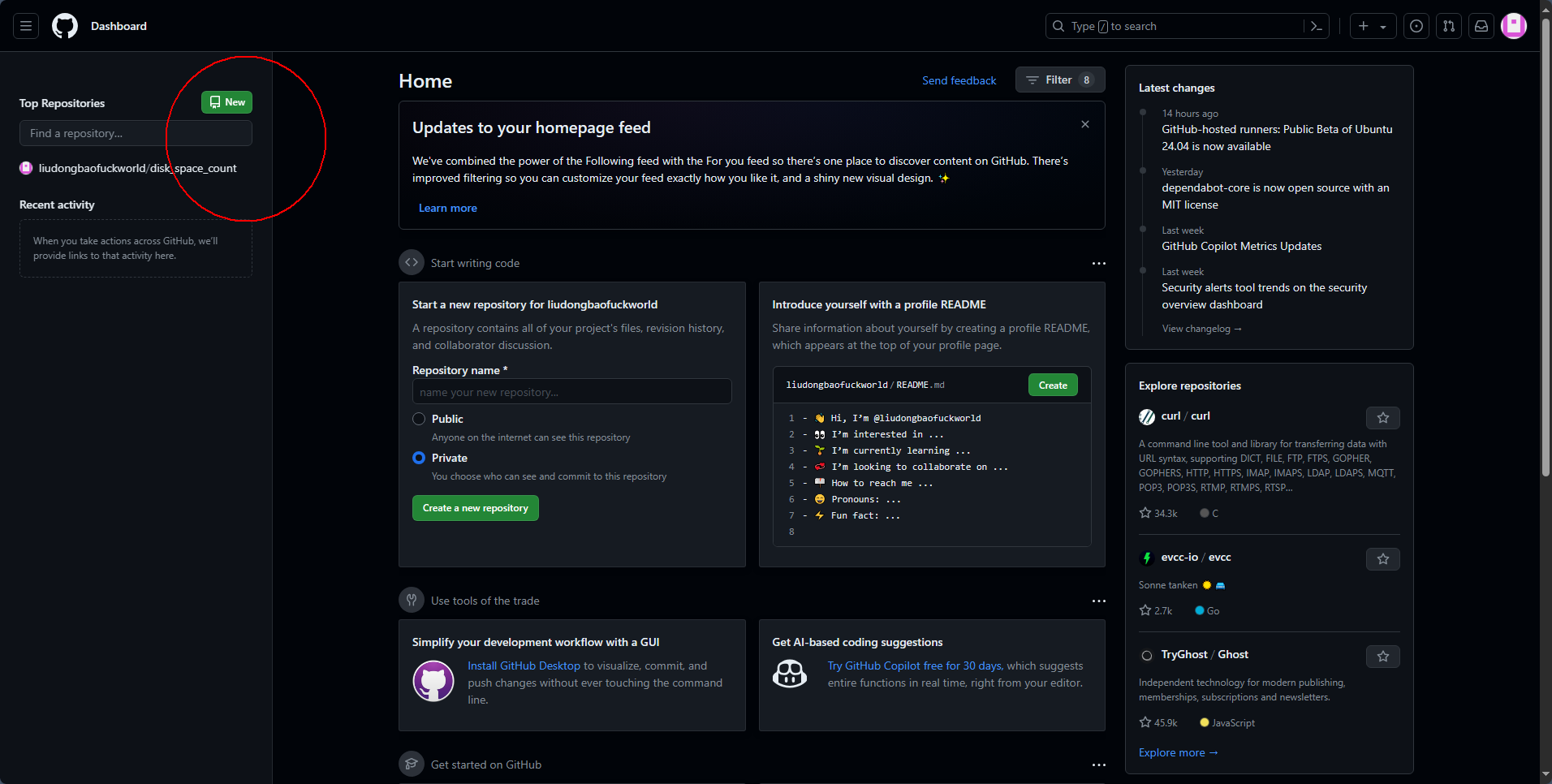Click the Ghost stargazers count 45.9k
This screenshot has height=784, width=1552.
[1158, 722]
